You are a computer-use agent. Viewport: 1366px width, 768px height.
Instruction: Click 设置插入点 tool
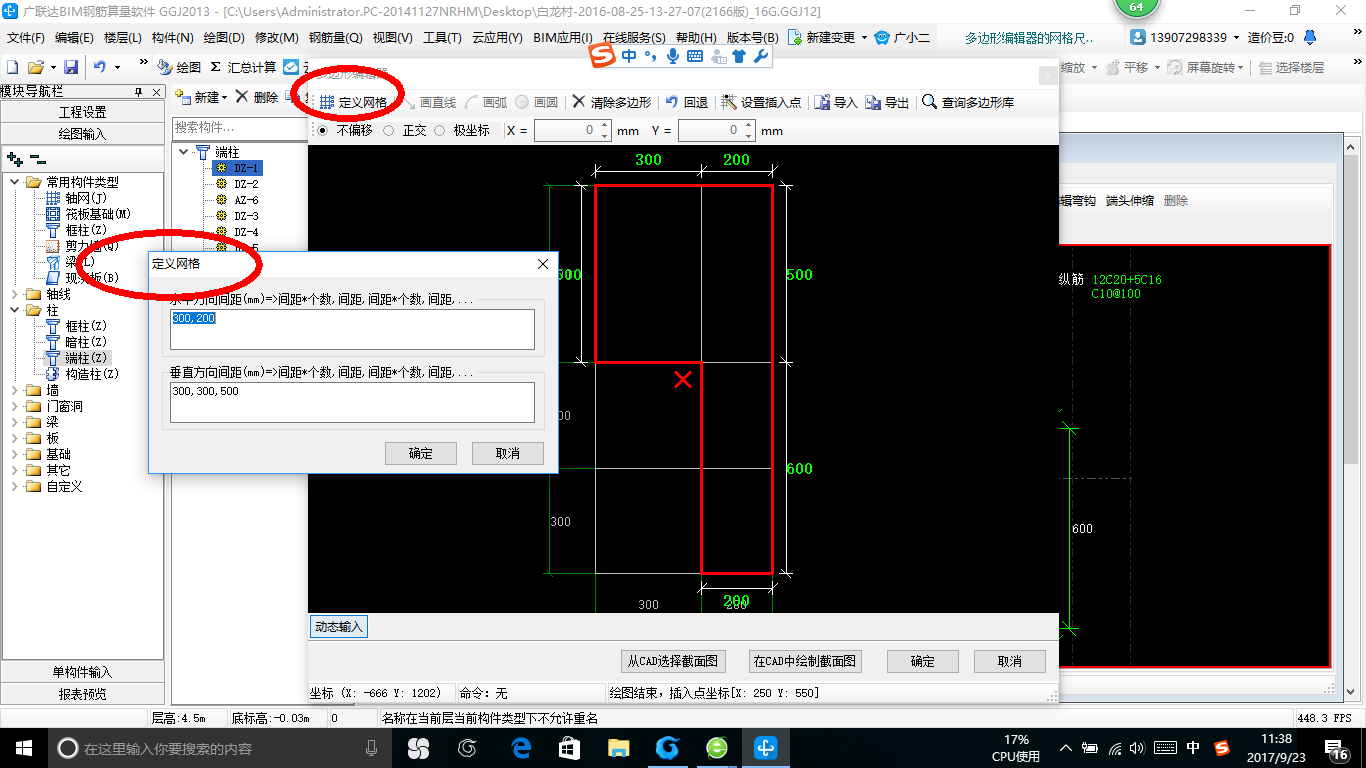click(762, 102)
